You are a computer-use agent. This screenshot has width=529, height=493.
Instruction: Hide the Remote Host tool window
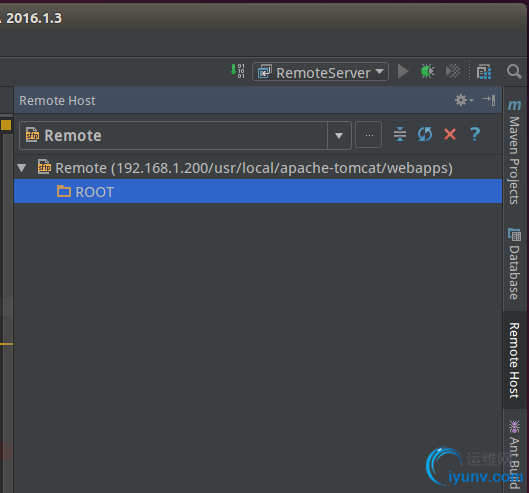[x=489, y=100]
